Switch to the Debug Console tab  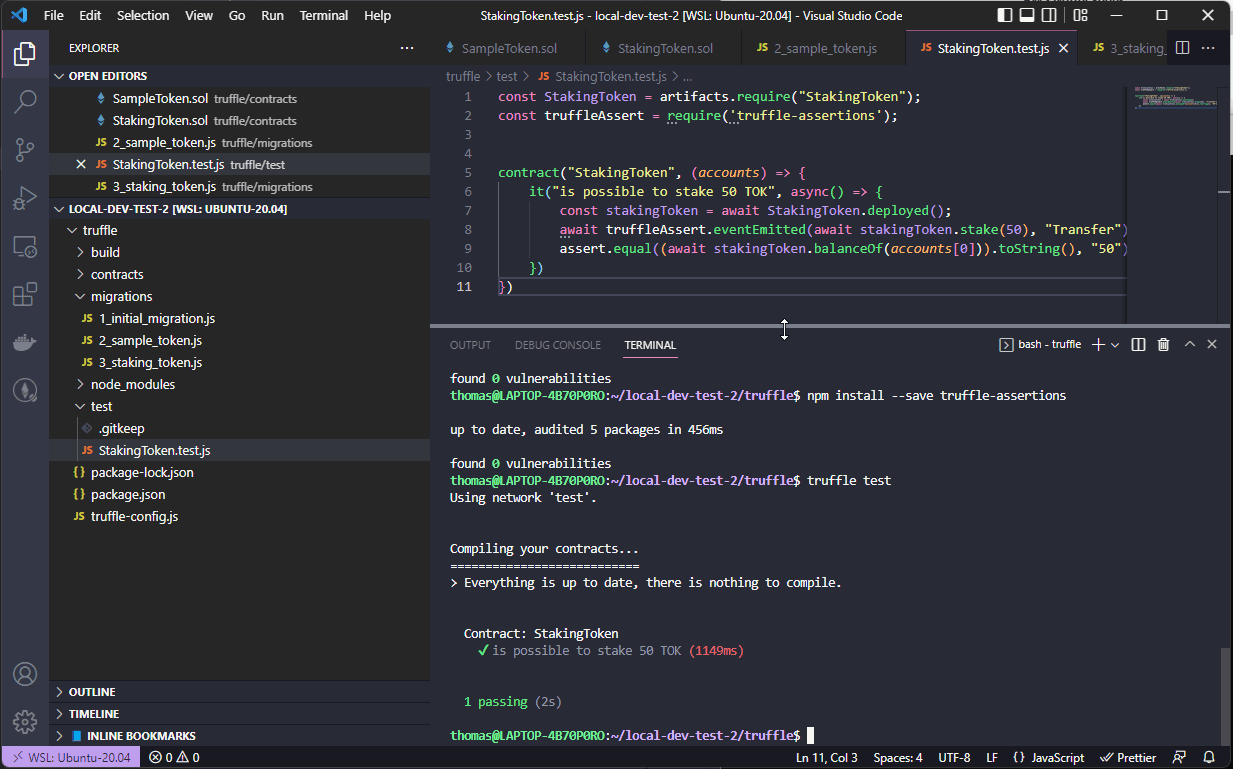558,345
